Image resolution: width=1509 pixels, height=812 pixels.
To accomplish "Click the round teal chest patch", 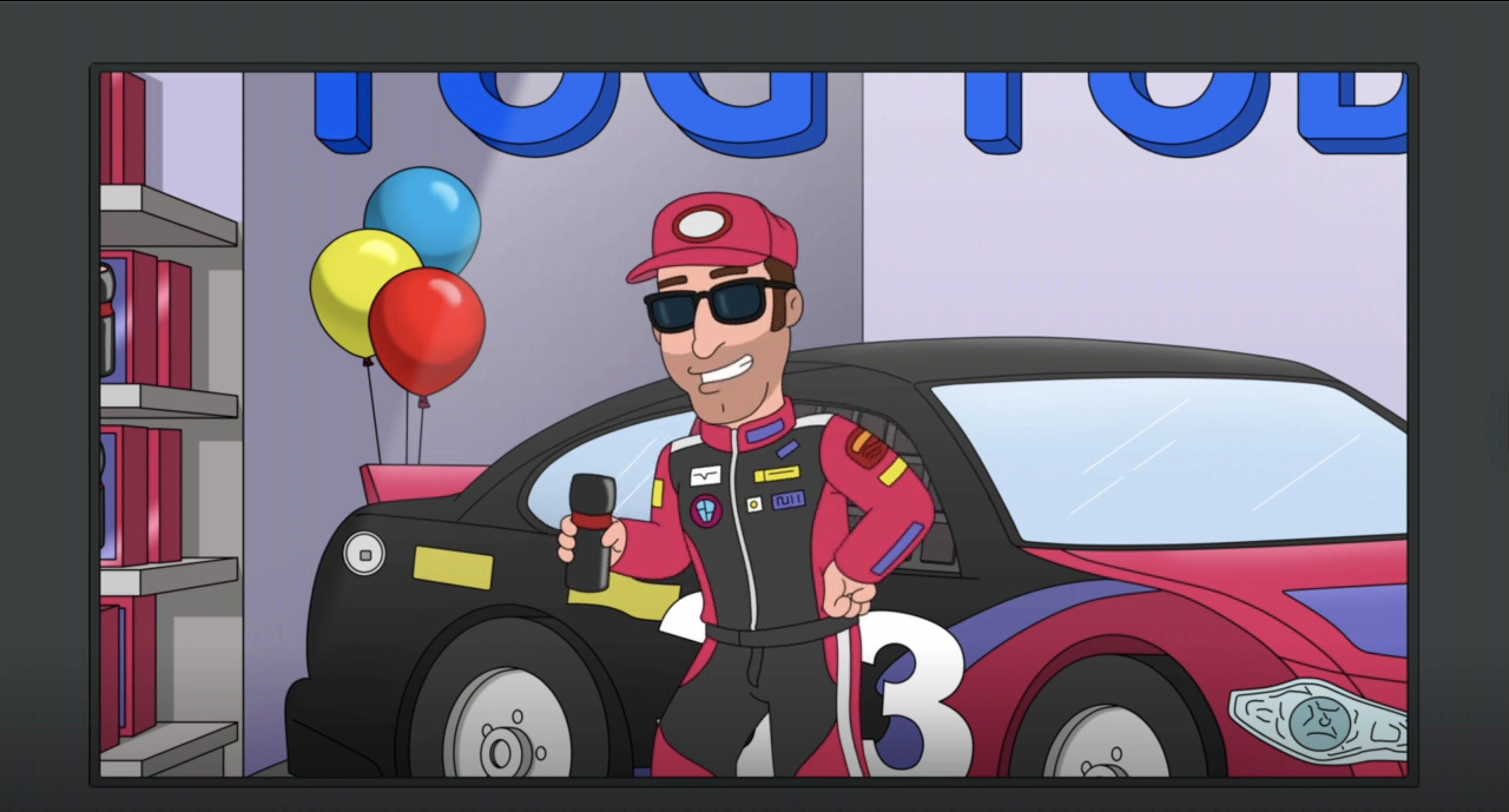I will click(x=706, y=510).
